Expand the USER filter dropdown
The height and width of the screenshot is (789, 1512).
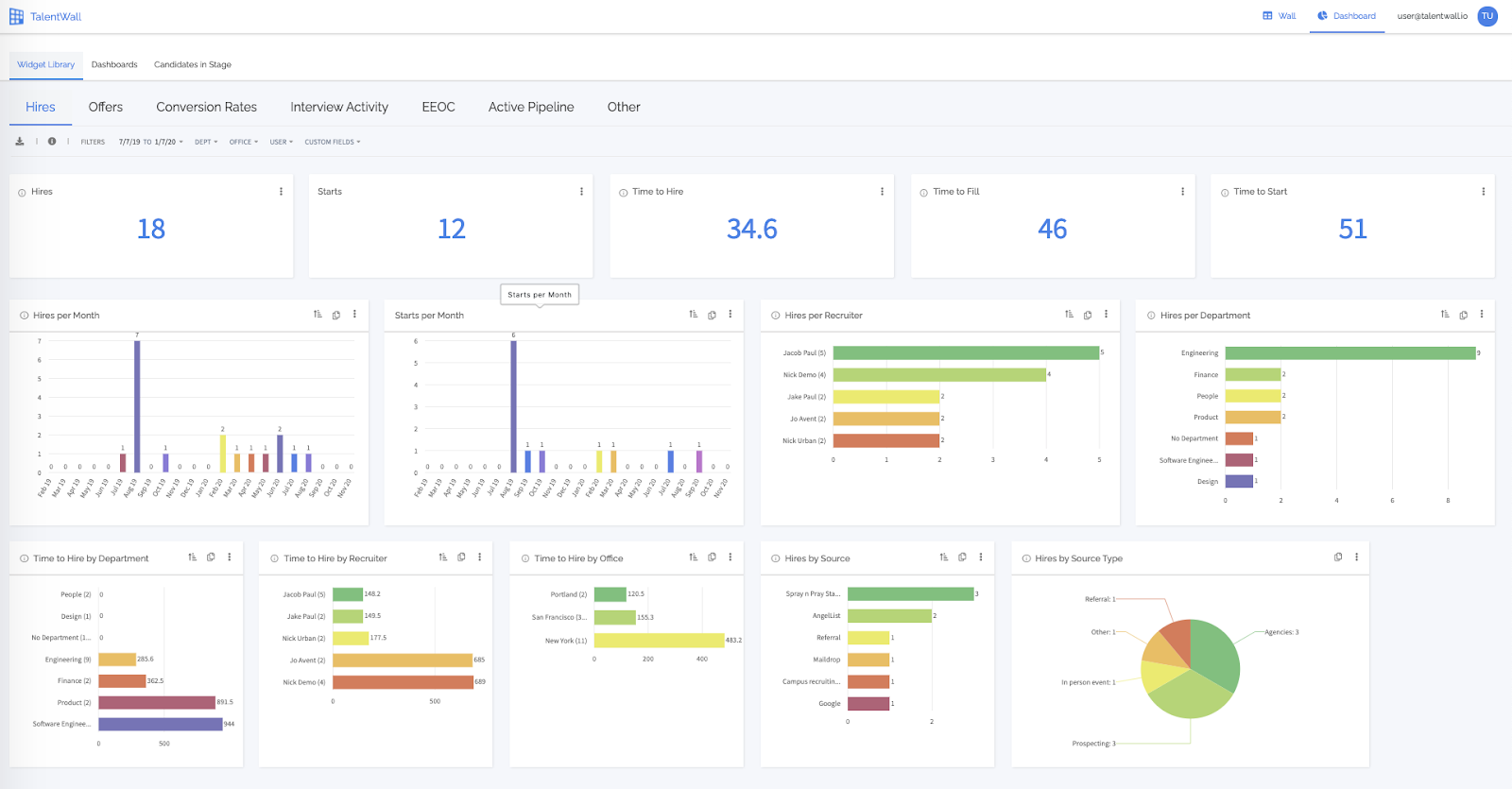(x=282, y=143)
